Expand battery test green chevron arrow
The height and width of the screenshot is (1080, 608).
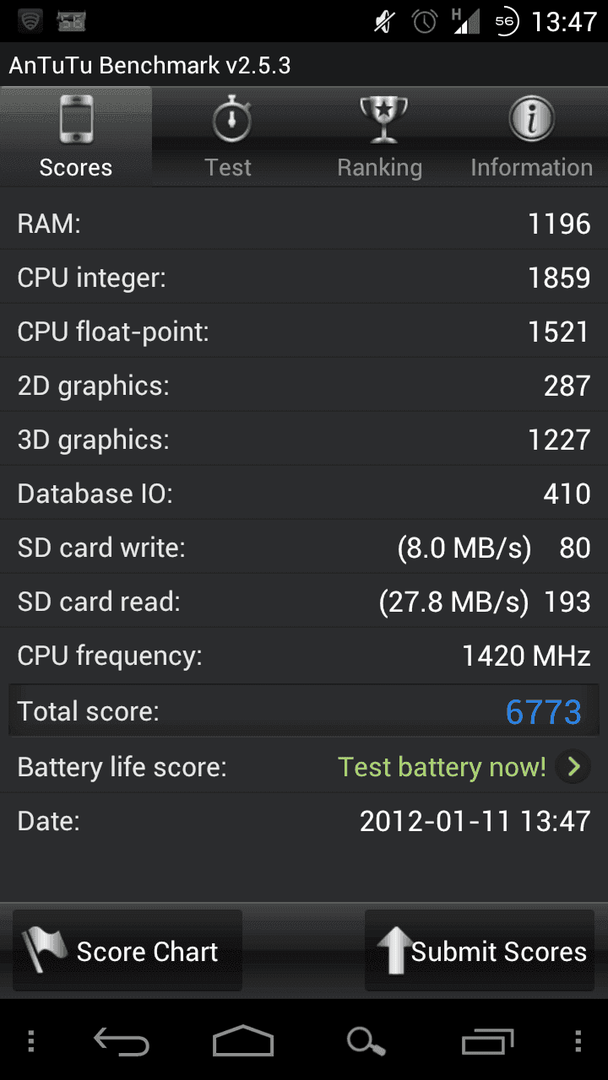(573, 767)
